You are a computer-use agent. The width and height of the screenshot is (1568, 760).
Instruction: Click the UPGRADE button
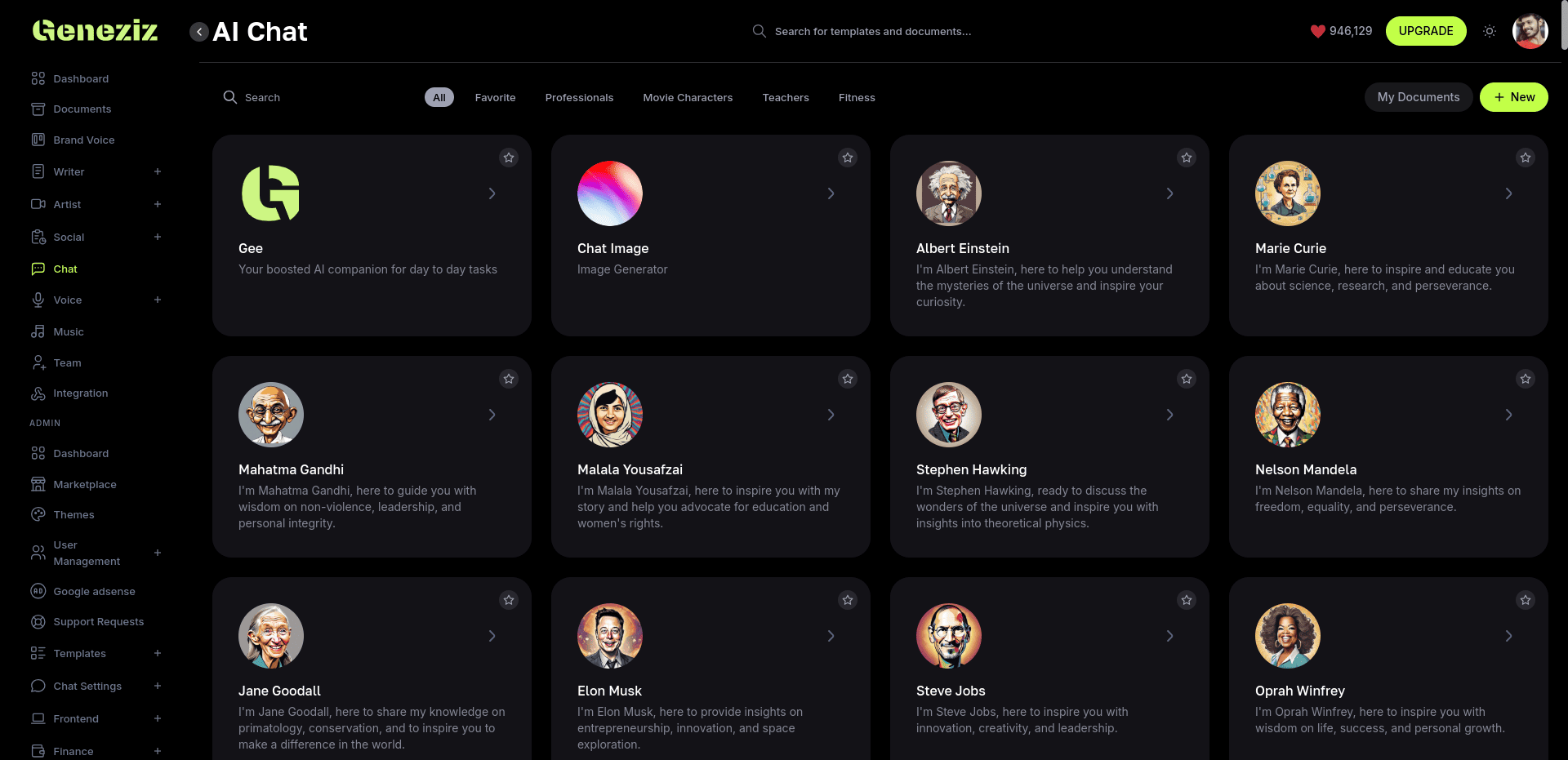[1425, 31]
